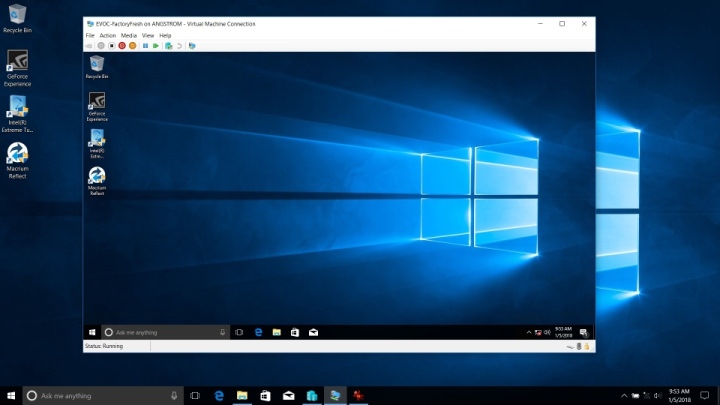The width and height of the screenshot is (720, 405).
Task: Select GeForce Experience icon inside the VM
Action: coord(97,107)
